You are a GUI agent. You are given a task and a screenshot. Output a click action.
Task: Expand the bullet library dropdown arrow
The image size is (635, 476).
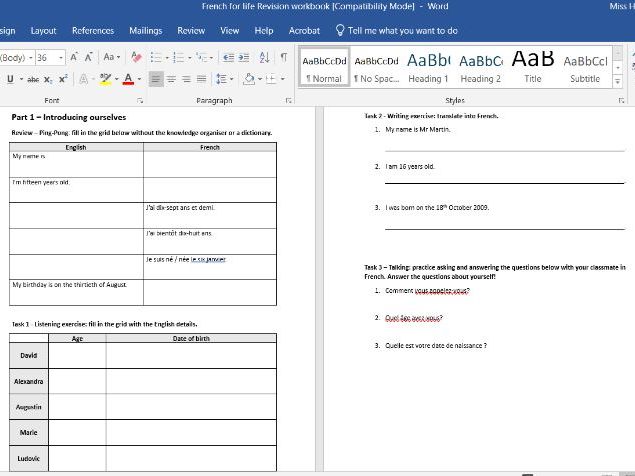pyautogui.click(x=167, y=58)
